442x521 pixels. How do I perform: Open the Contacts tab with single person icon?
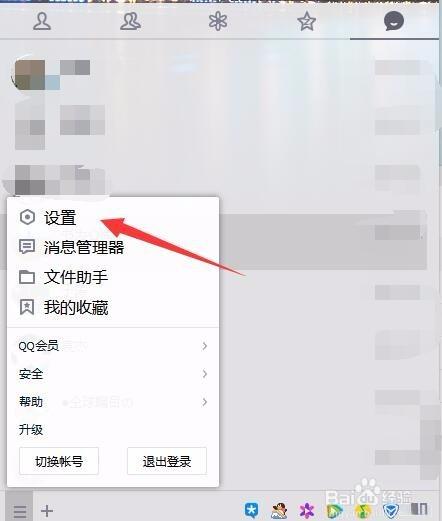point(42,21)
